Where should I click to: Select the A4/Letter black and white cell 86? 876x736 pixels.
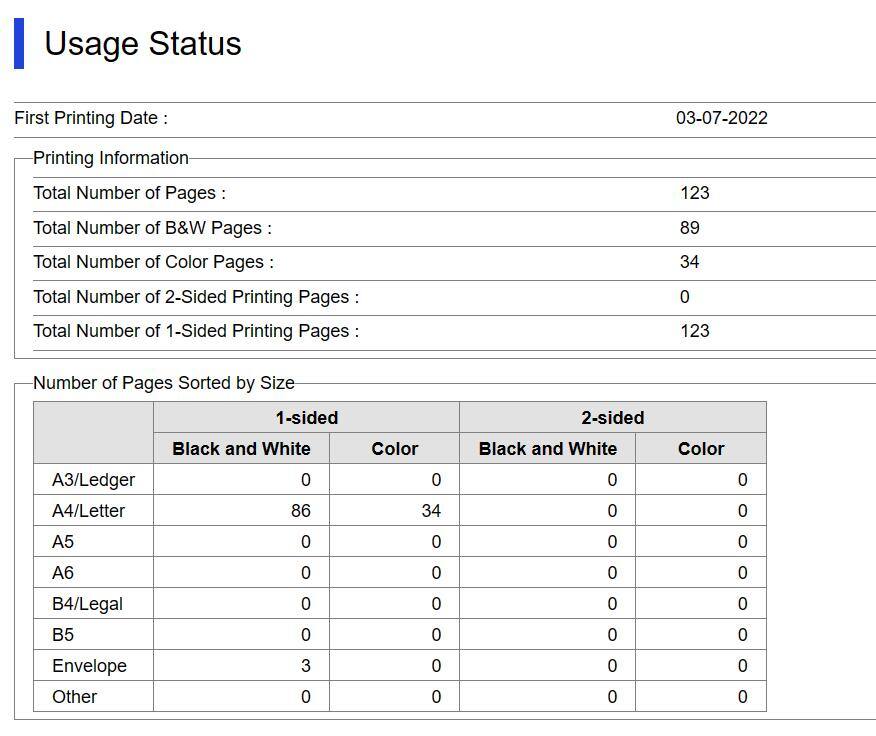[x=300, y=511]
